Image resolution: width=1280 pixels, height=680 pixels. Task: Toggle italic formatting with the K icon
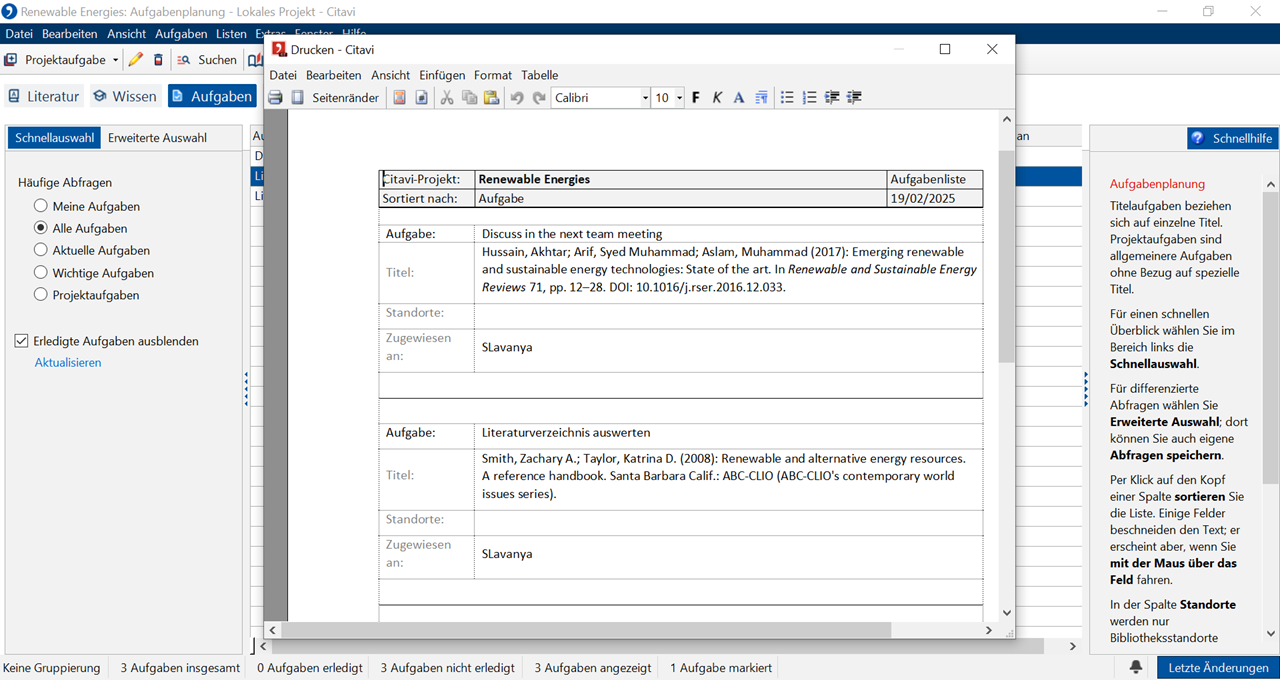pyautogui.click(x=717, y=97)
